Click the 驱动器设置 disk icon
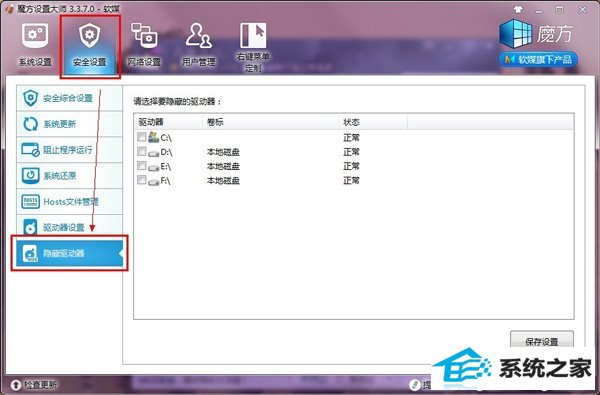The height and width of the screenshot is (395, 600). [x=30, y=227]
